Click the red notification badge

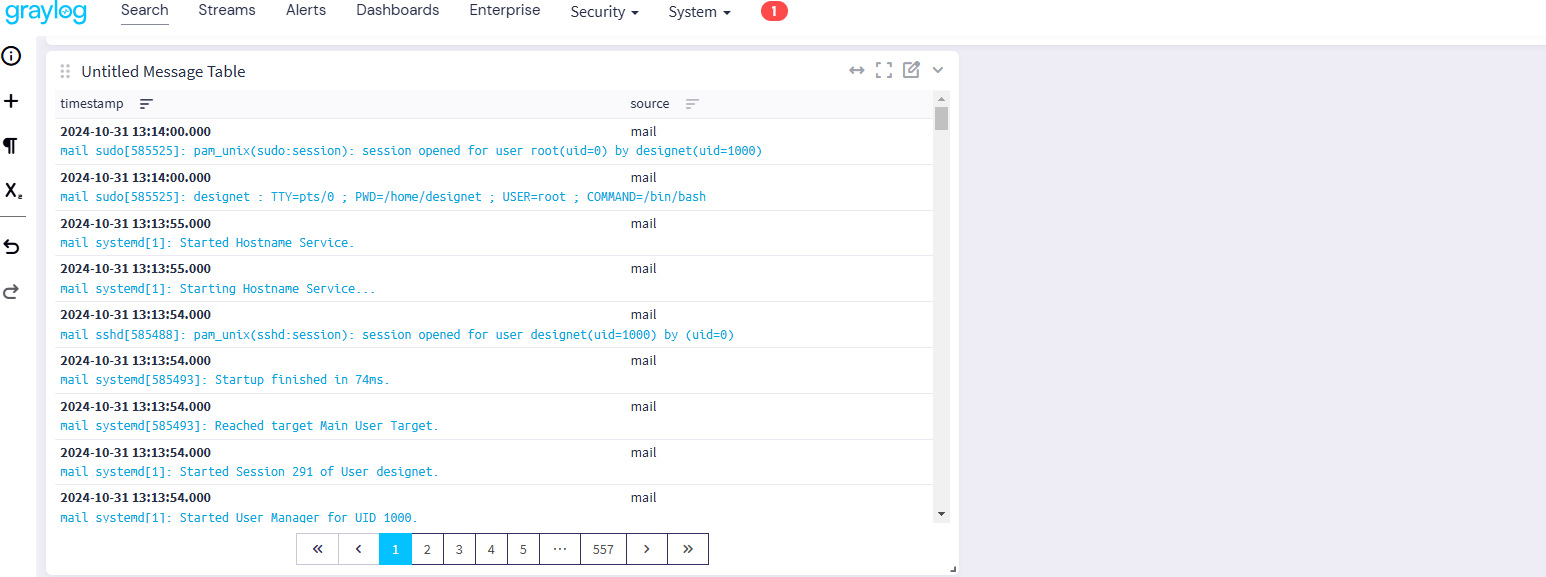click(774, 11)
